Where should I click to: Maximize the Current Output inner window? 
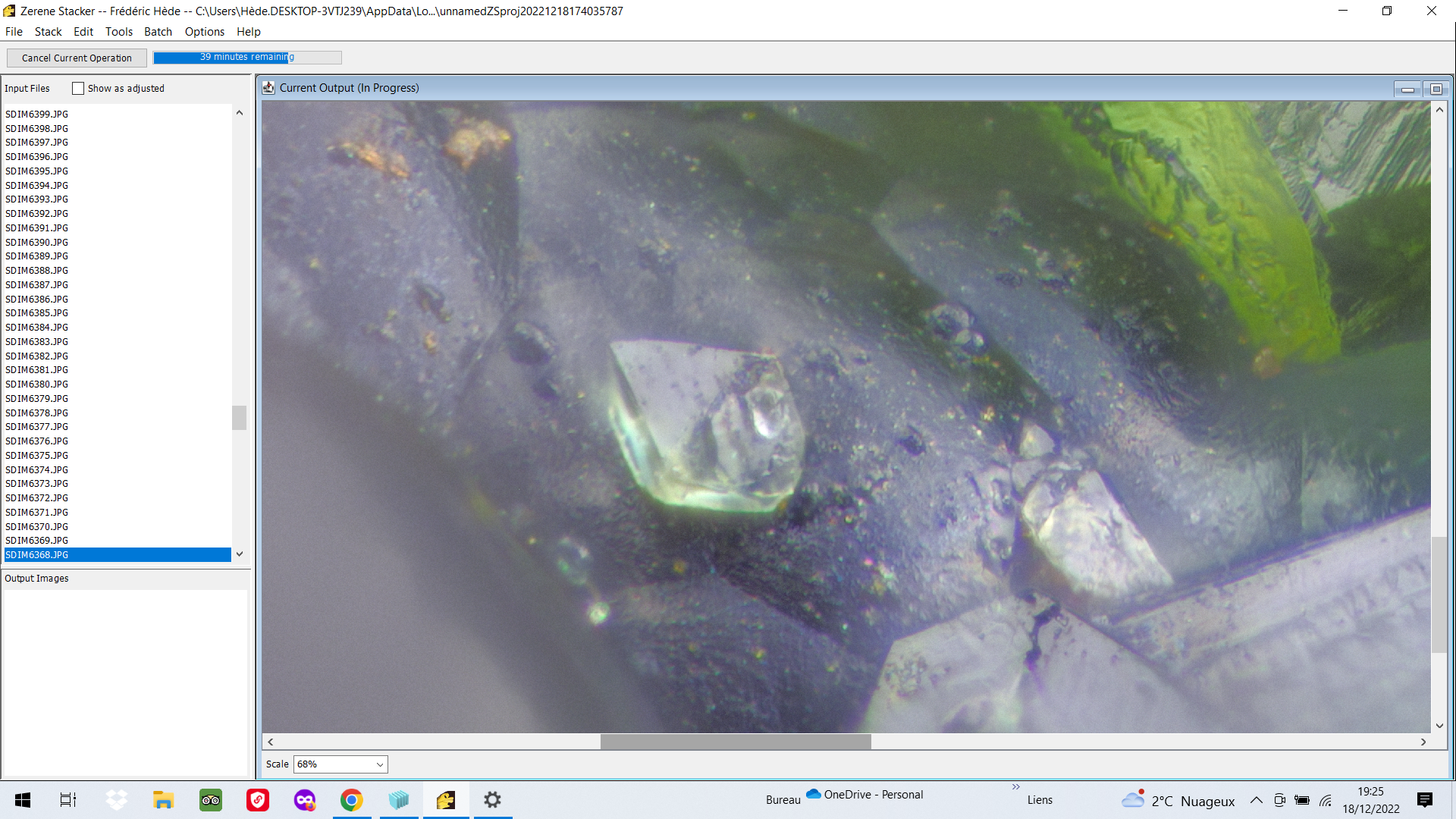tap(1436, 89)
